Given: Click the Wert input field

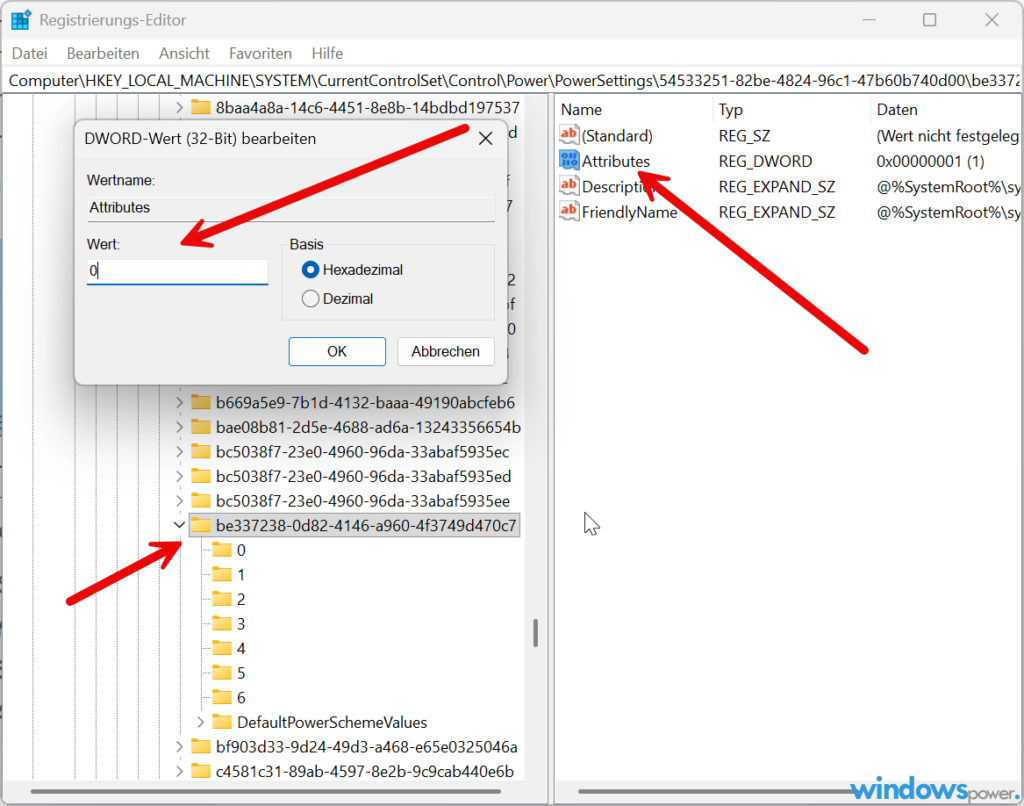Looking at the screenshot, I should pyautogui.click(x=178, y=271).
